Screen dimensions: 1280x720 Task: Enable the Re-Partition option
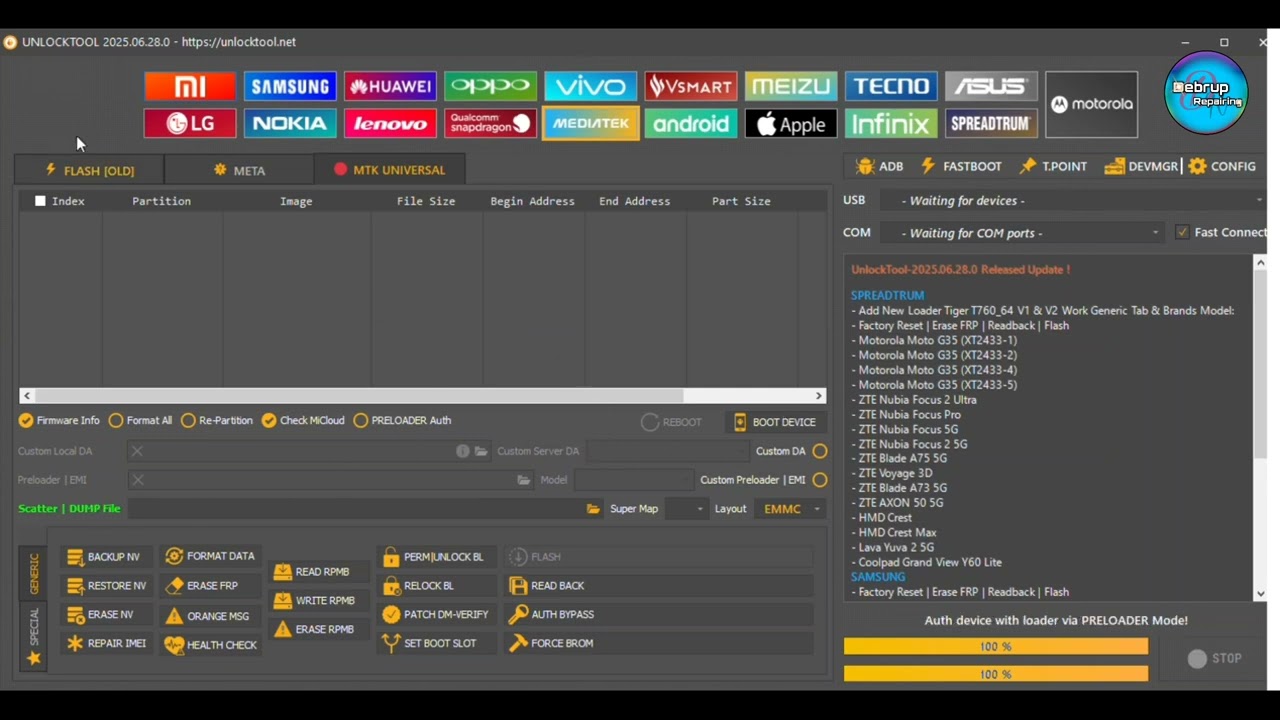pos(217,420)
